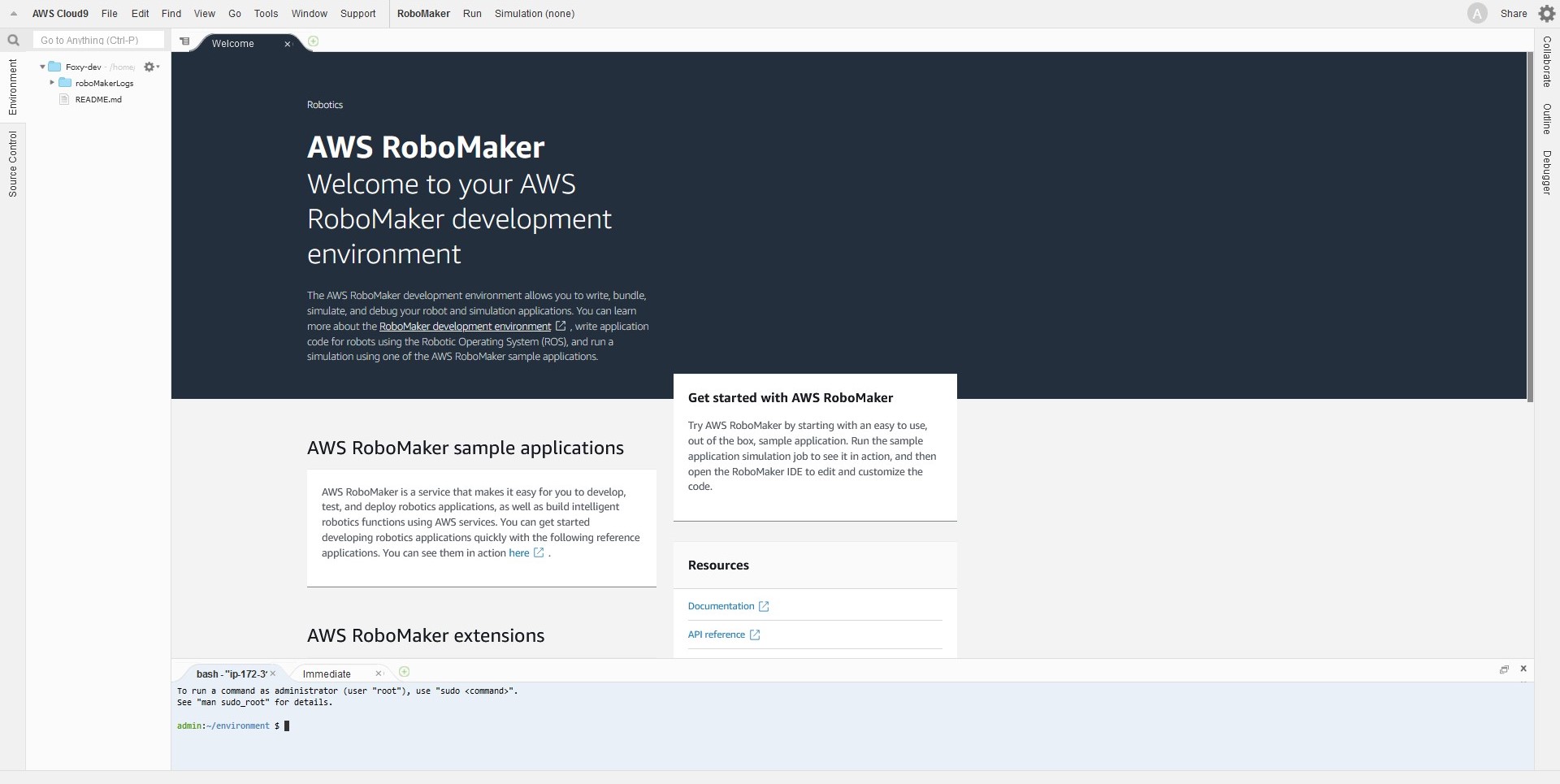Open the Debugger side panel

1547,172
